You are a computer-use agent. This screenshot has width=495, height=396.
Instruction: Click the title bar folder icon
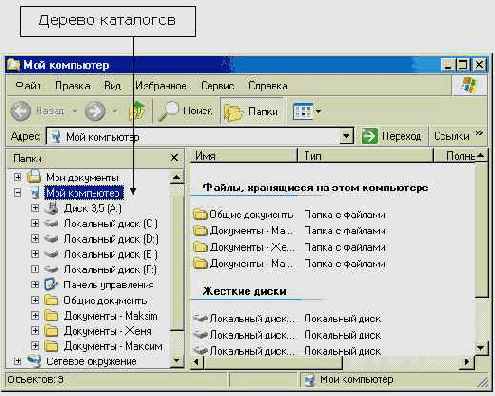pos(13,64)
